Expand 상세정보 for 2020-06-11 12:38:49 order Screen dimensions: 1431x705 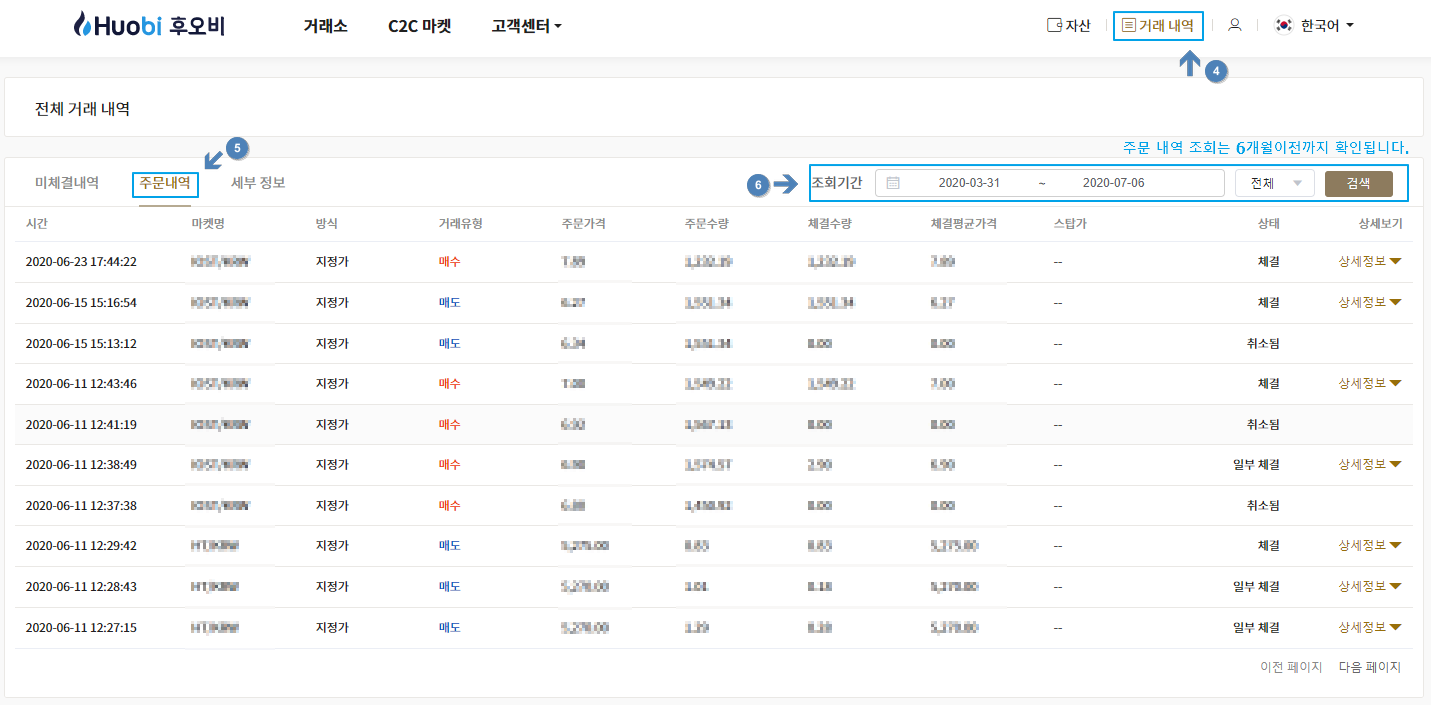(1370, 464)
